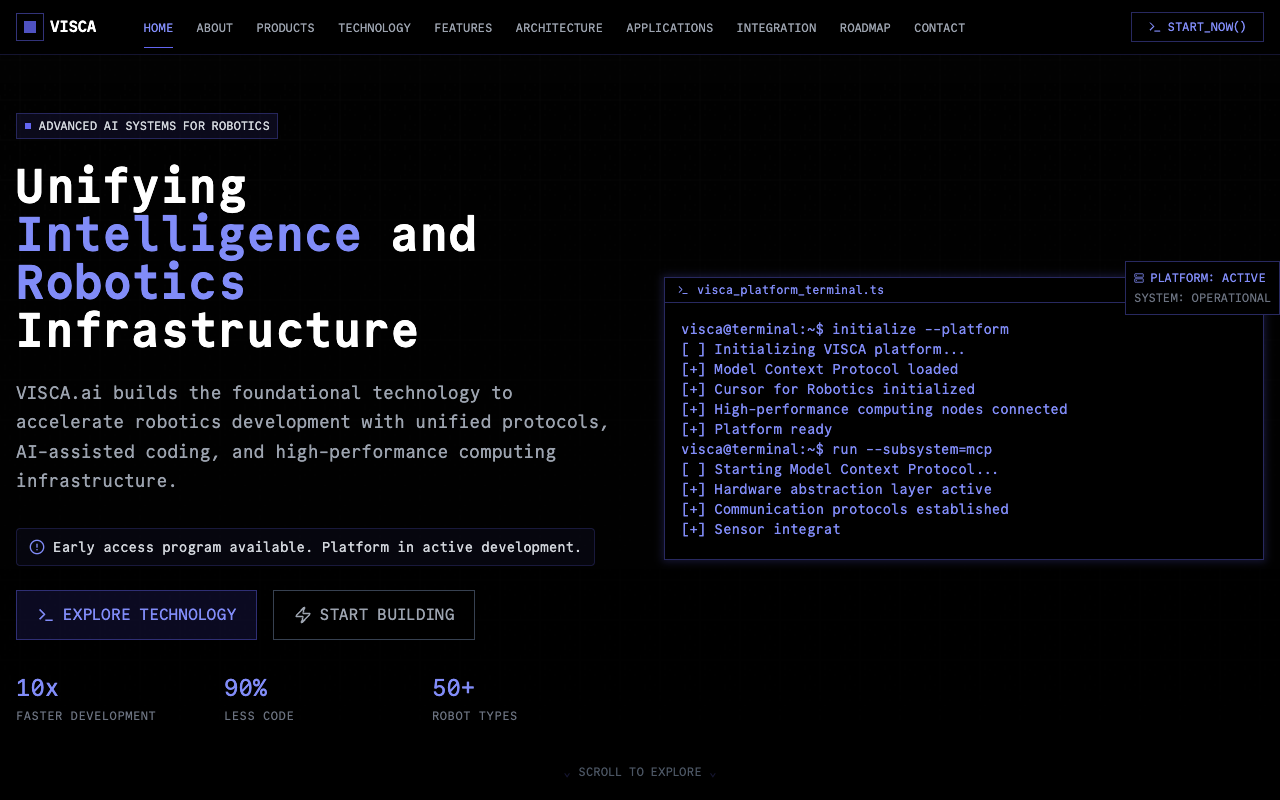Click the info circle icon in the early access banner
This screenshot has width=1280, height=800.
[37, 546]
